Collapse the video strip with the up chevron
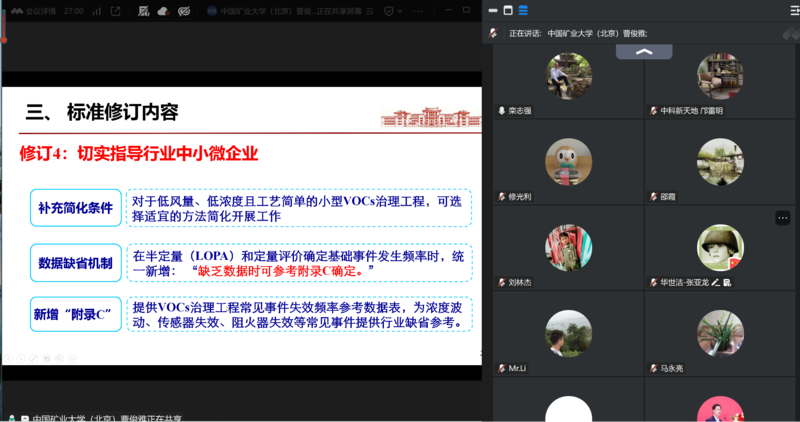Viewport: 800px width, 422px height. click(x=644, y=52)
